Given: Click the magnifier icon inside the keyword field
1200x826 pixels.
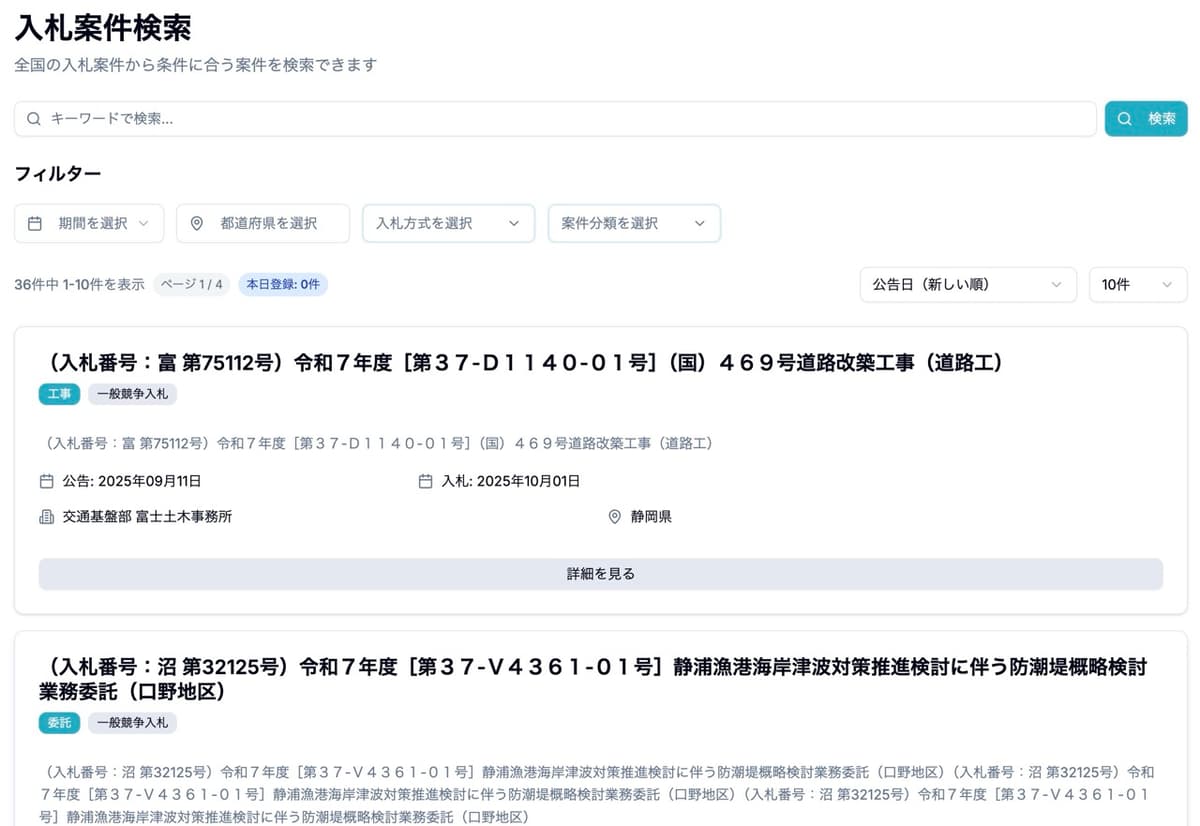Looking at the screenshot, I should point(35,118).
